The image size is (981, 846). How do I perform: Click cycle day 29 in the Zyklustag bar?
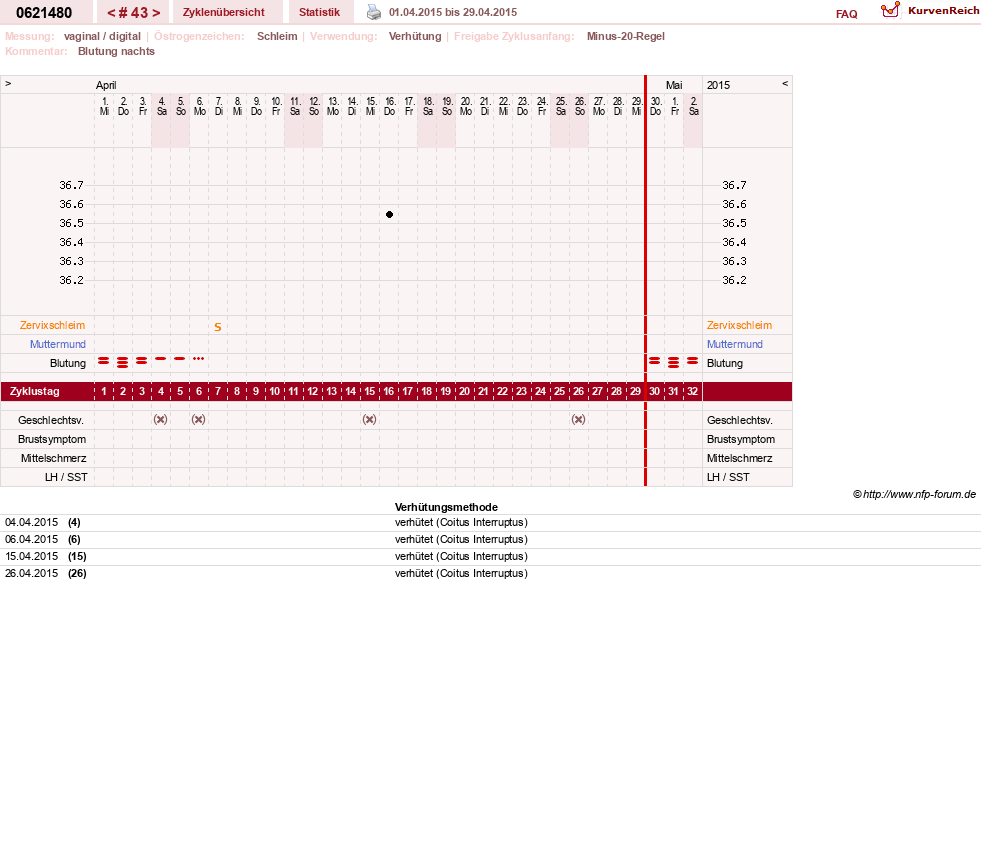[636, 392]
